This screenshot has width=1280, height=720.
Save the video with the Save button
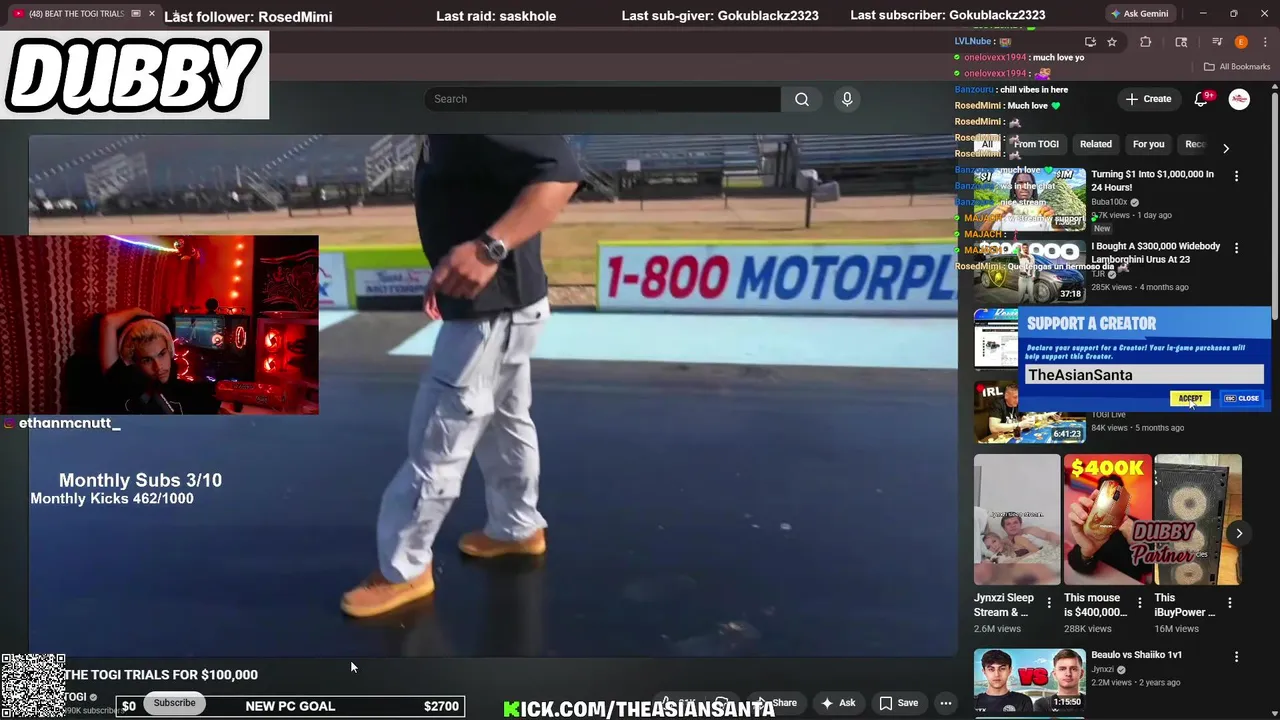click(899, 703)
